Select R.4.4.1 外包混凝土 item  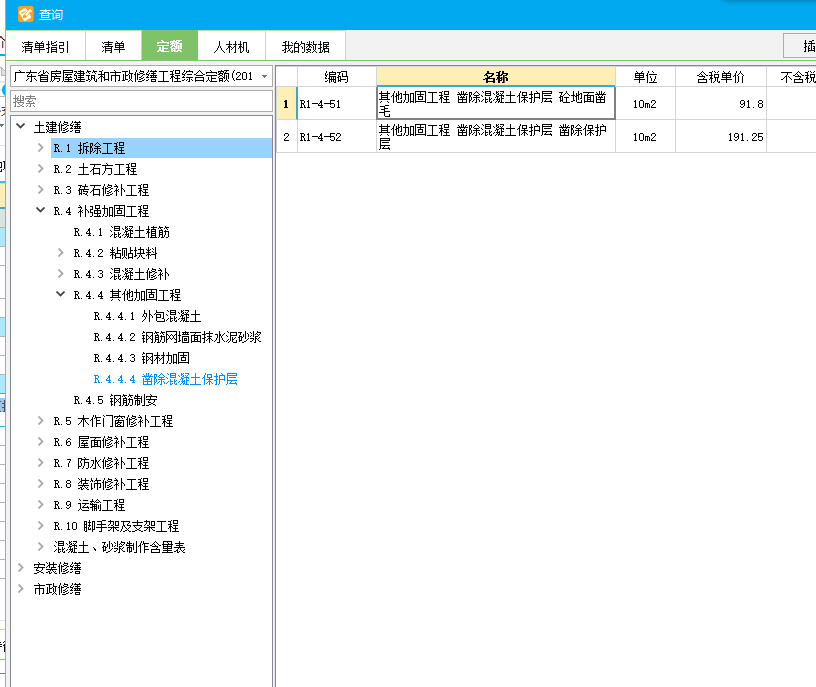tap(147, 316)
